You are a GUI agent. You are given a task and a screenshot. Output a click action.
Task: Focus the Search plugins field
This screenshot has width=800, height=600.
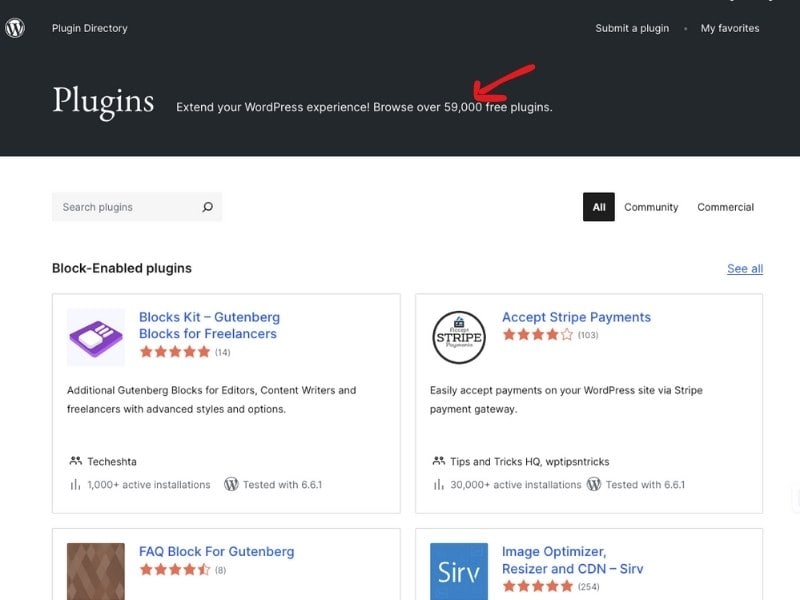click(x=137, y=207)
